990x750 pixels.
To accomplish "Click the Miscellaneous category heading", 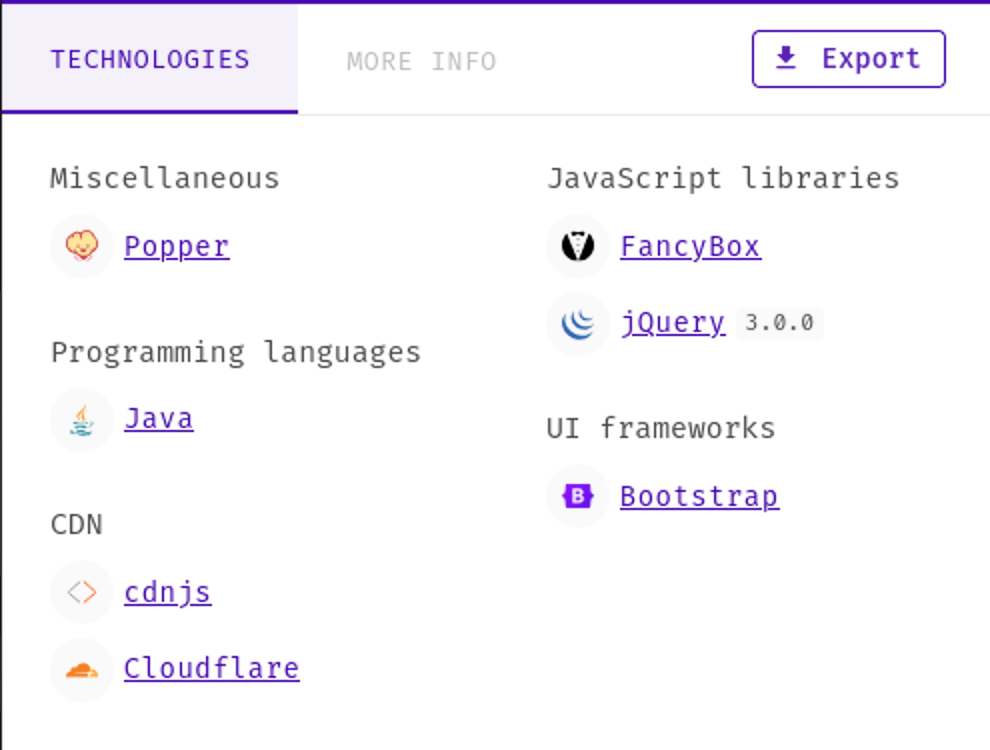I will (x=165, y=179).
